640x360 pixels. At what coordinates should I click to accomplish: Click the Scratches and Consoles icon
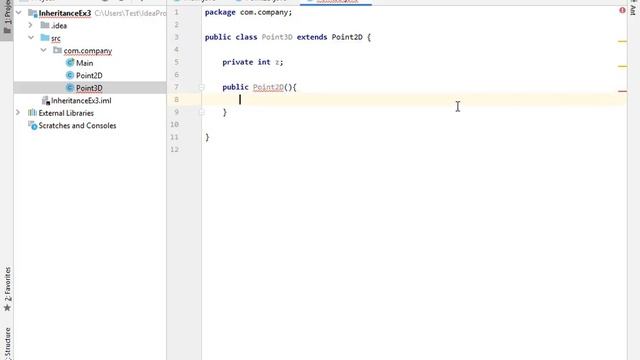(x=33, y=126)
